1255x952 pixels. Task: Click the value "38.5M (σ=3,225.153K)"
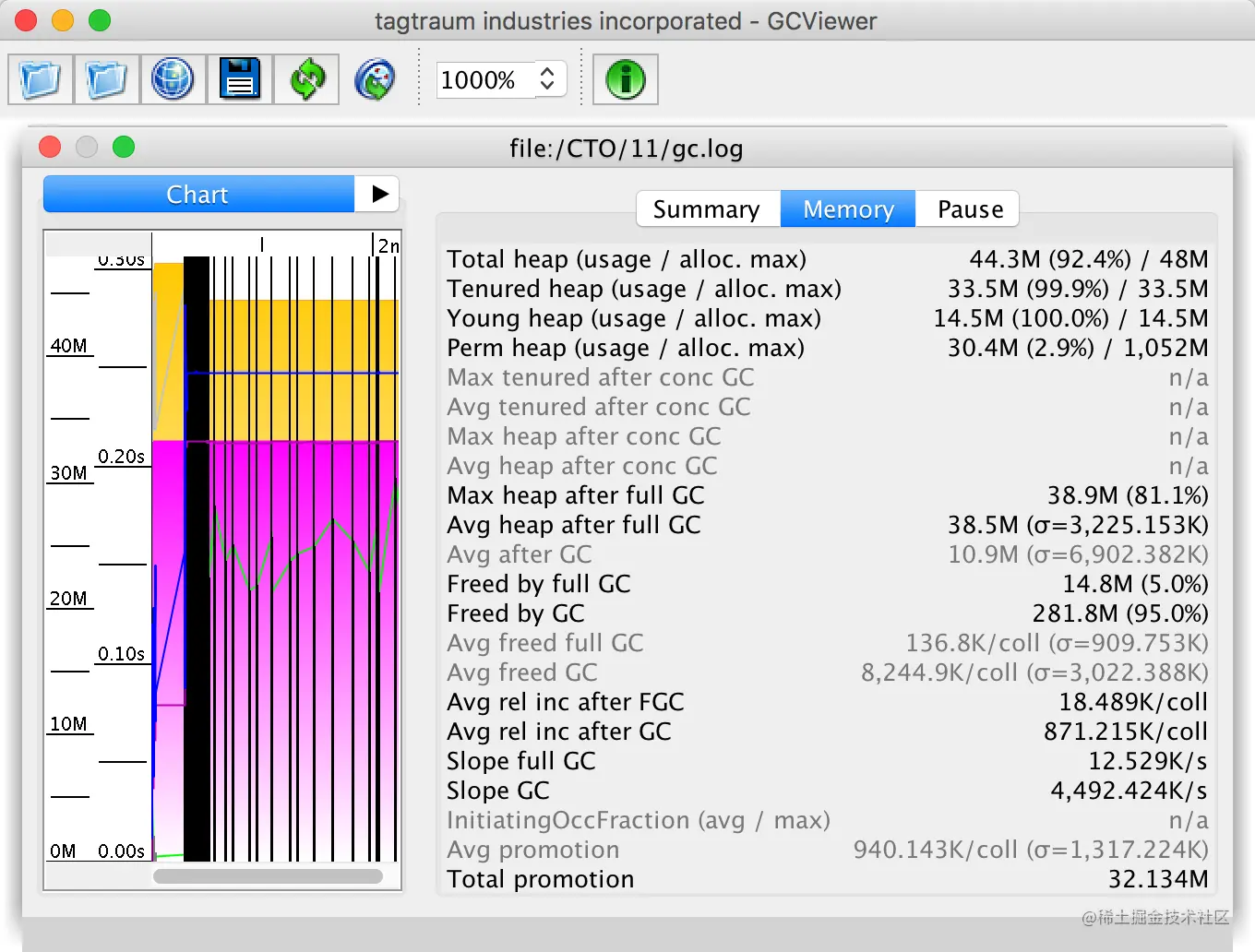[x=1078, y=525]
